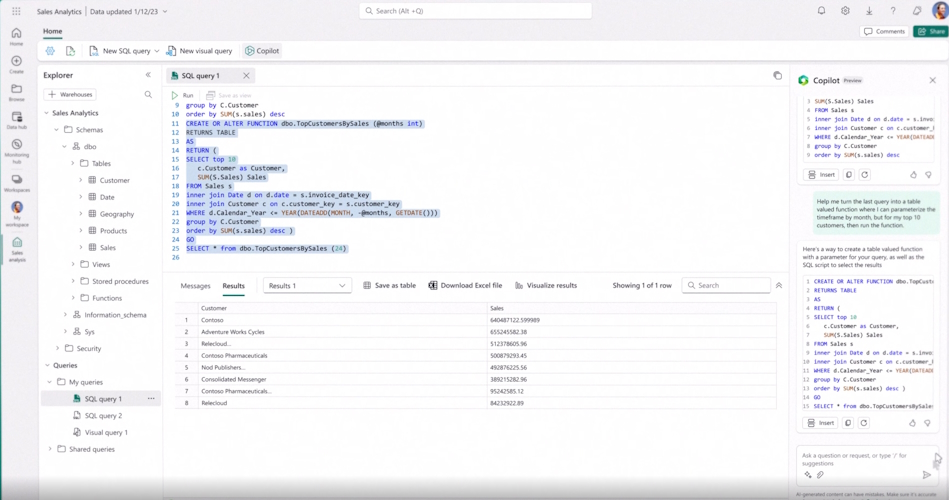Open the top bar settings gear

[845, 11]
